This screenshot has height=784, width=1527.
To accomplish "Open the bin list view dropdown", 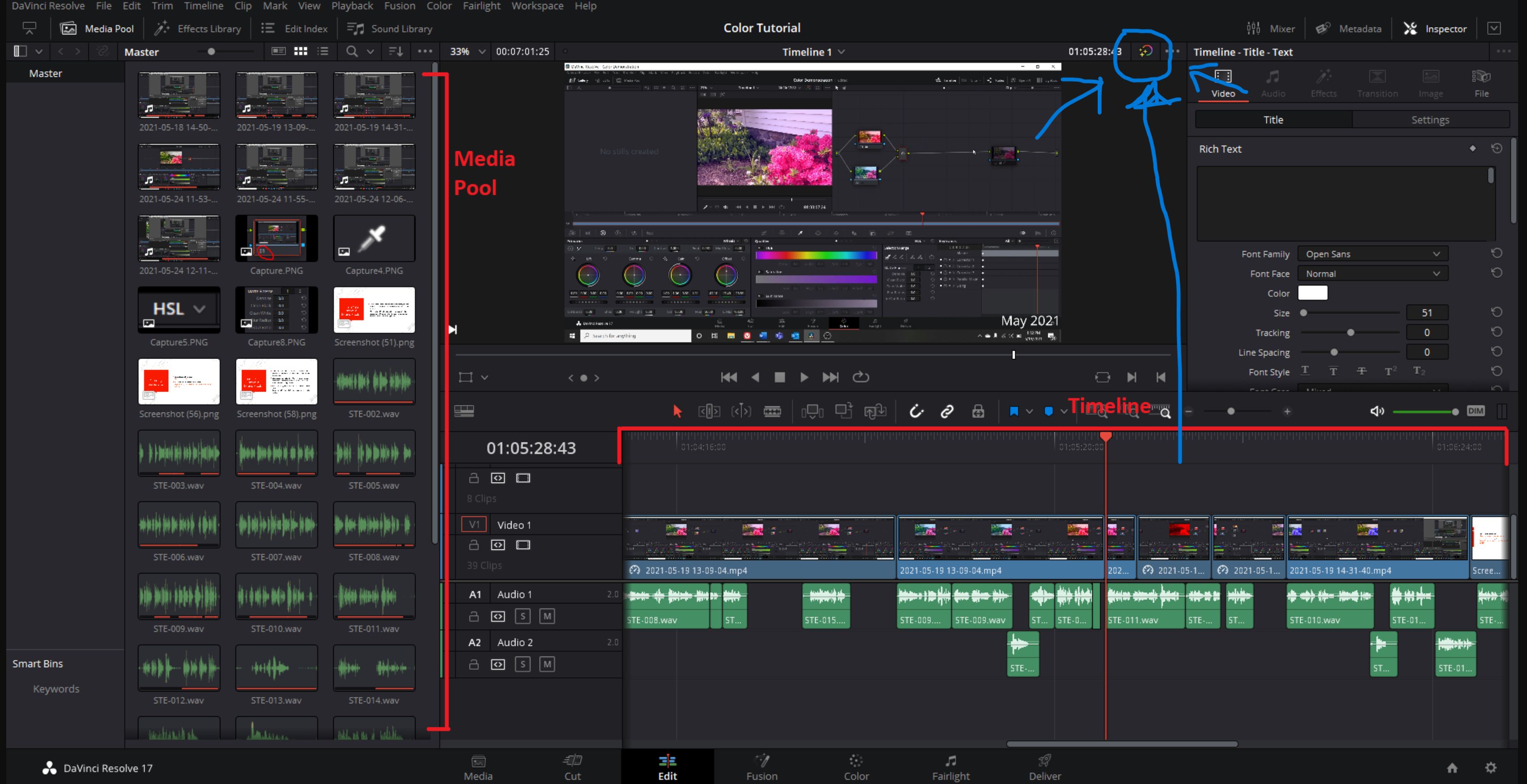I will (x=38, y=52).
